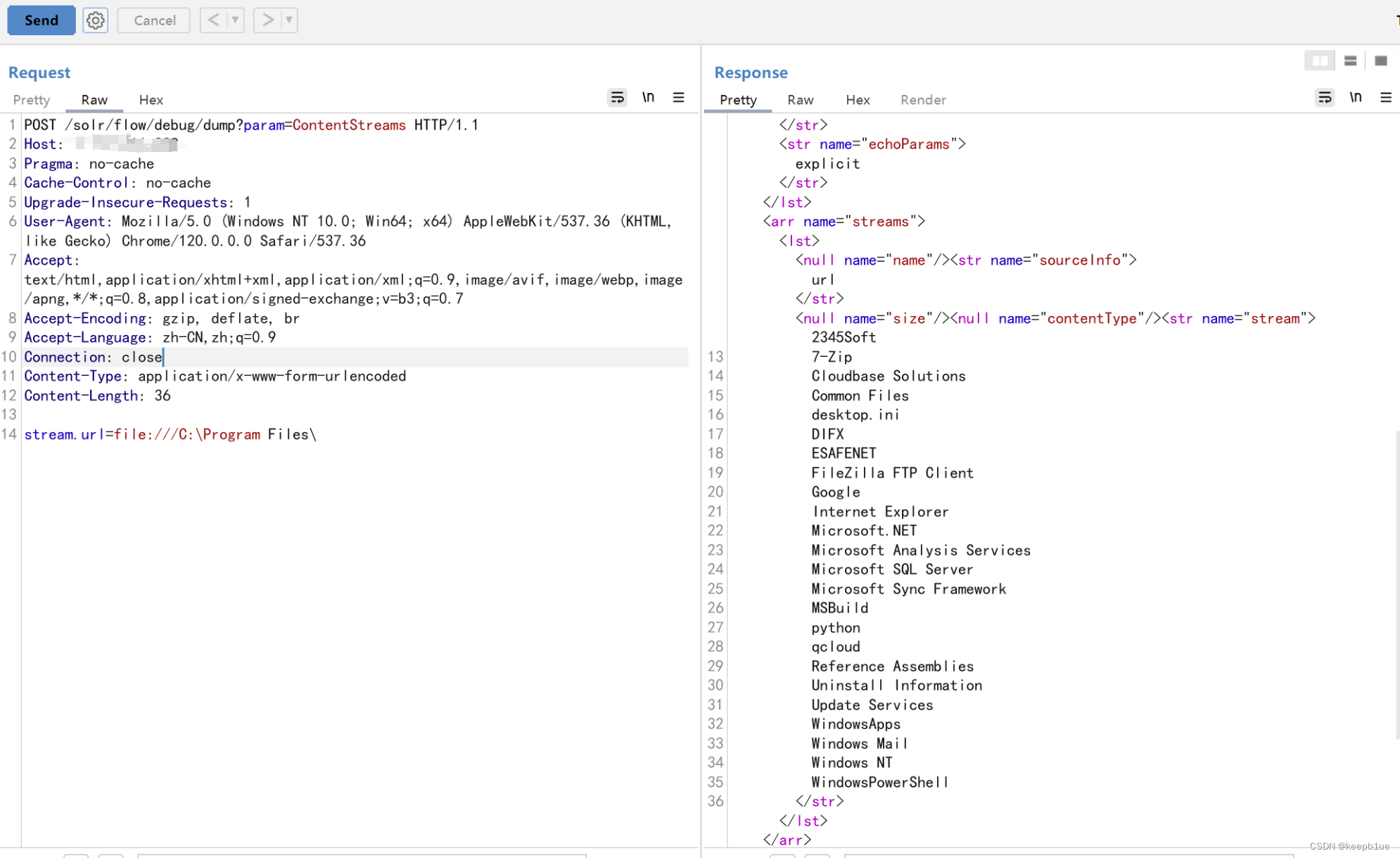Toggle word wrap in Request panel
This screenshot has height=858, width=1400.
pos(617,97)
